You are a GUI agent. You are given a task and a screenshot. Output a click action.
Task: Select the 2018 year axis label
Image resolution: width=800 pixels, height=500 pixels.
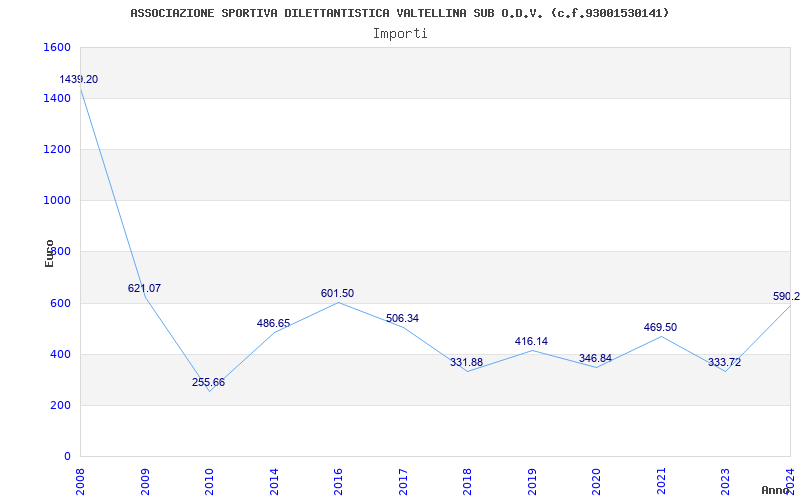pyautogui.click(x=467, y=482)
